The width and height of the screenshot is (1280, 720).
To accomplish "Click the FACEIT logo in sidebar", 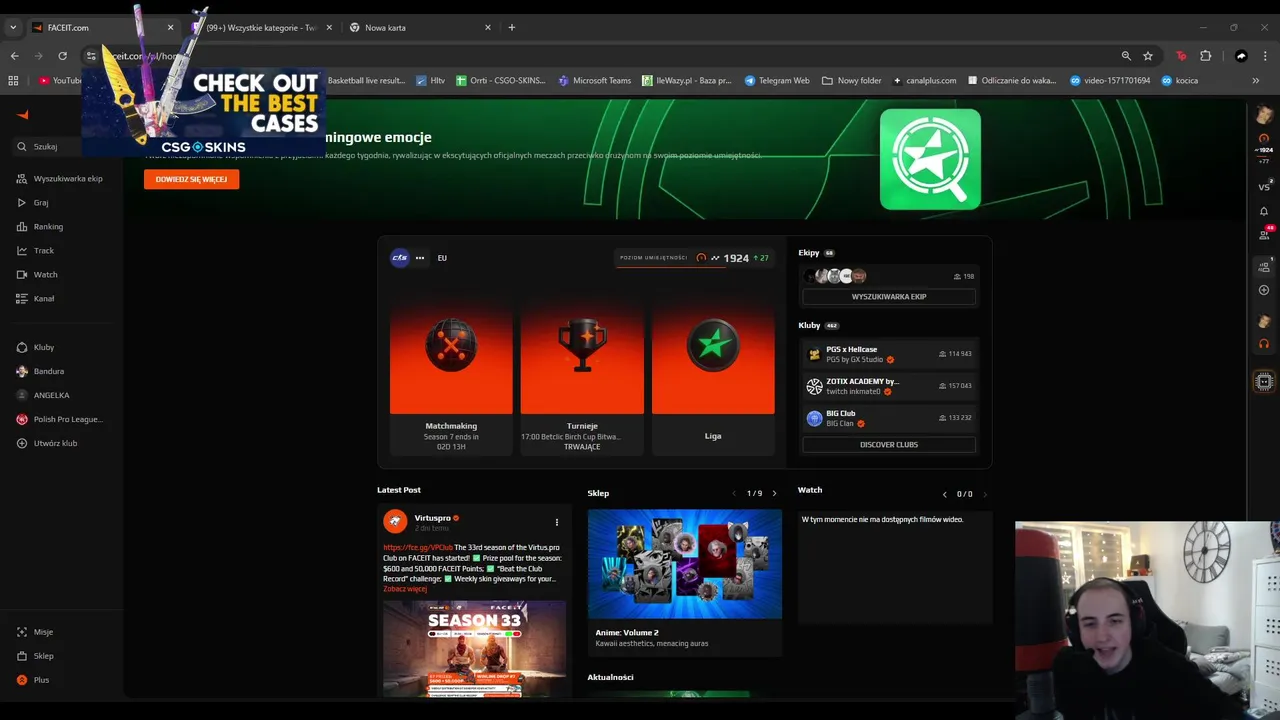I will tap(22, 115).
